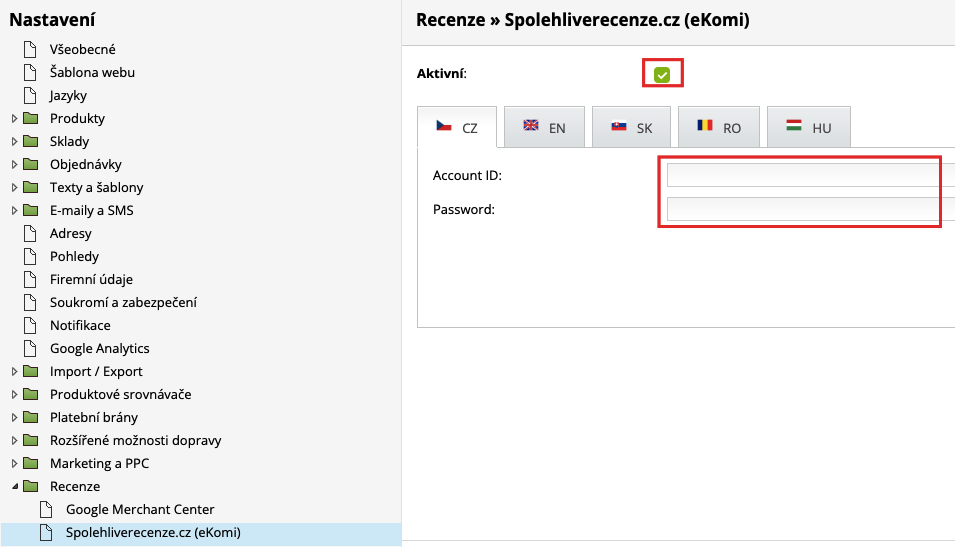Image resolution: width=955 pixels, height=547 pixels.
Task: Open Google Analytics settings item
Action: coord(99,348)
